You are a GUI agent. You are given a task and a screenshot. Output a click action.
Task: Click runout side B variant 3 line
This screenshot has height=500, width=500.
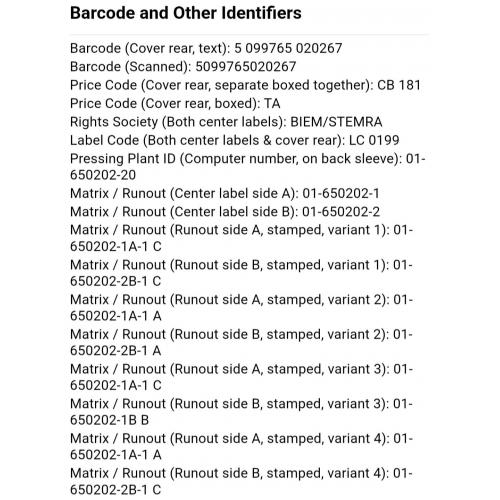coord(242,412)
